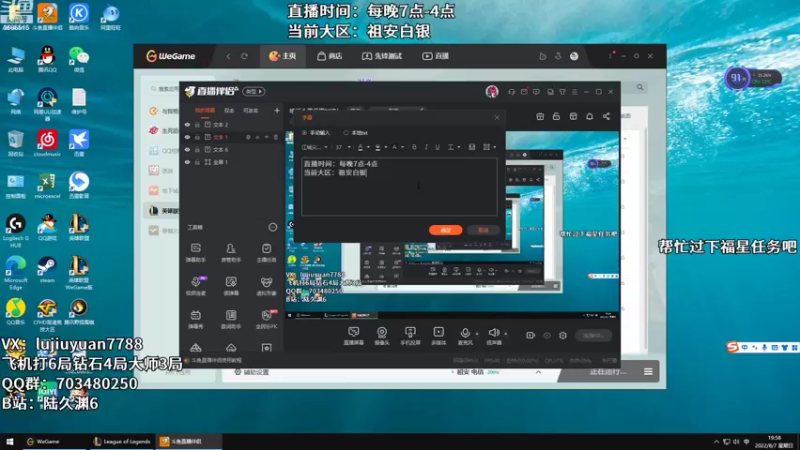The width and height of the screenshot is (800, 450).
Task: Delete the 文本 1 layer with trash icon
Action: tap(276, 137)
